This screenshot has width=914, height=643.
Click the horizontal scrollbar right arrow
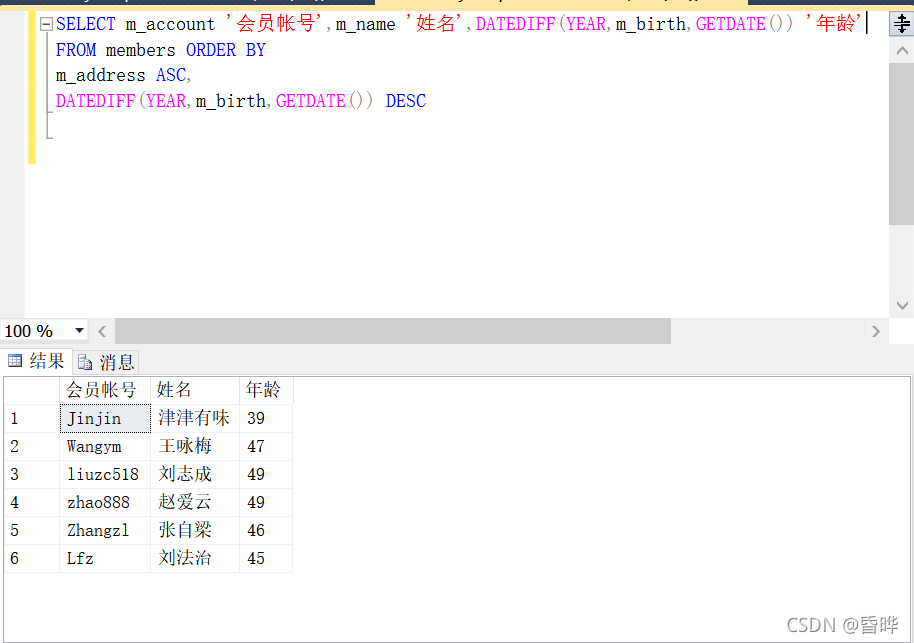click(x=876, y=331)
